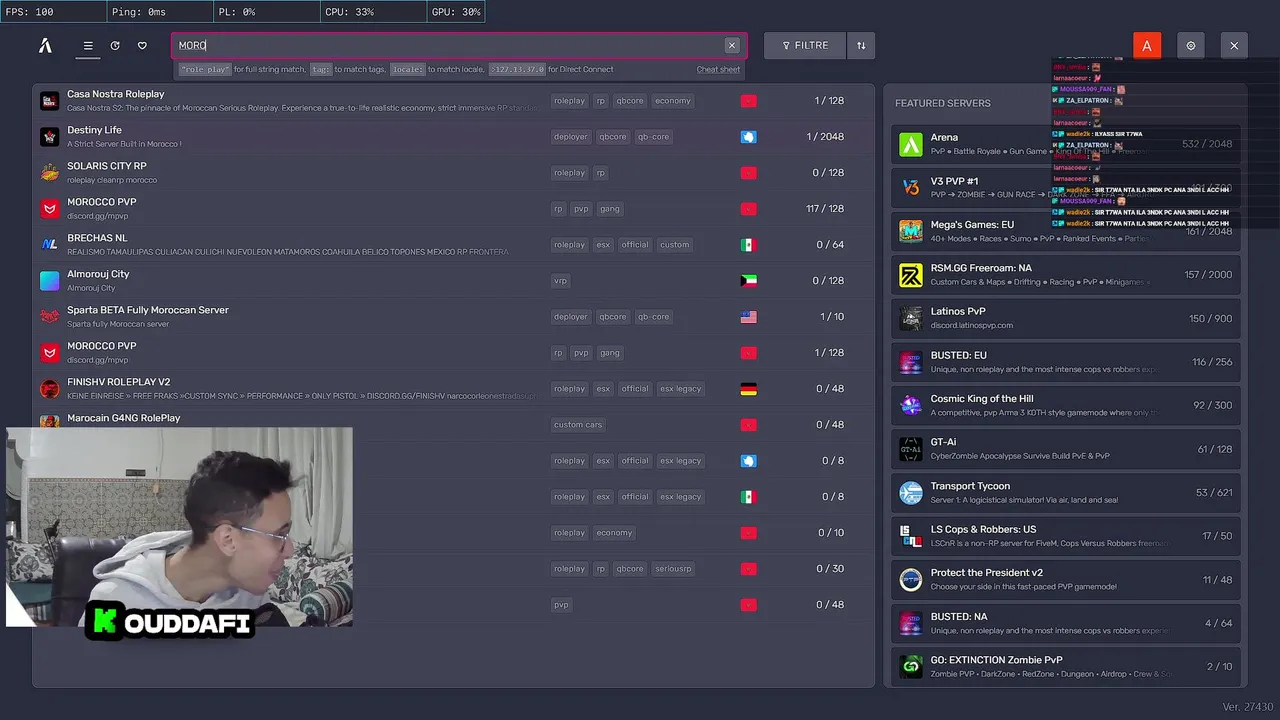Click the Kuwait flag on Almorouj City row
This screenshot has width=1280, height=720.
[x=748, y=281]
